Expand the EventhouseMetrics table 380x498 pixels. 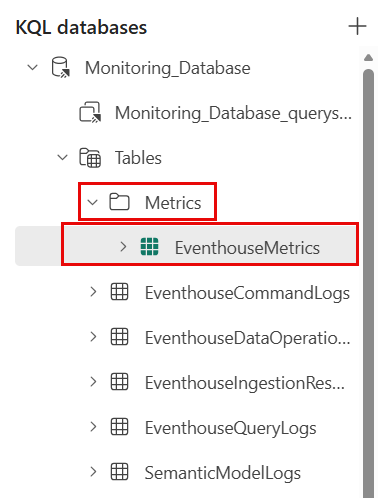click(x=123, y=247)
